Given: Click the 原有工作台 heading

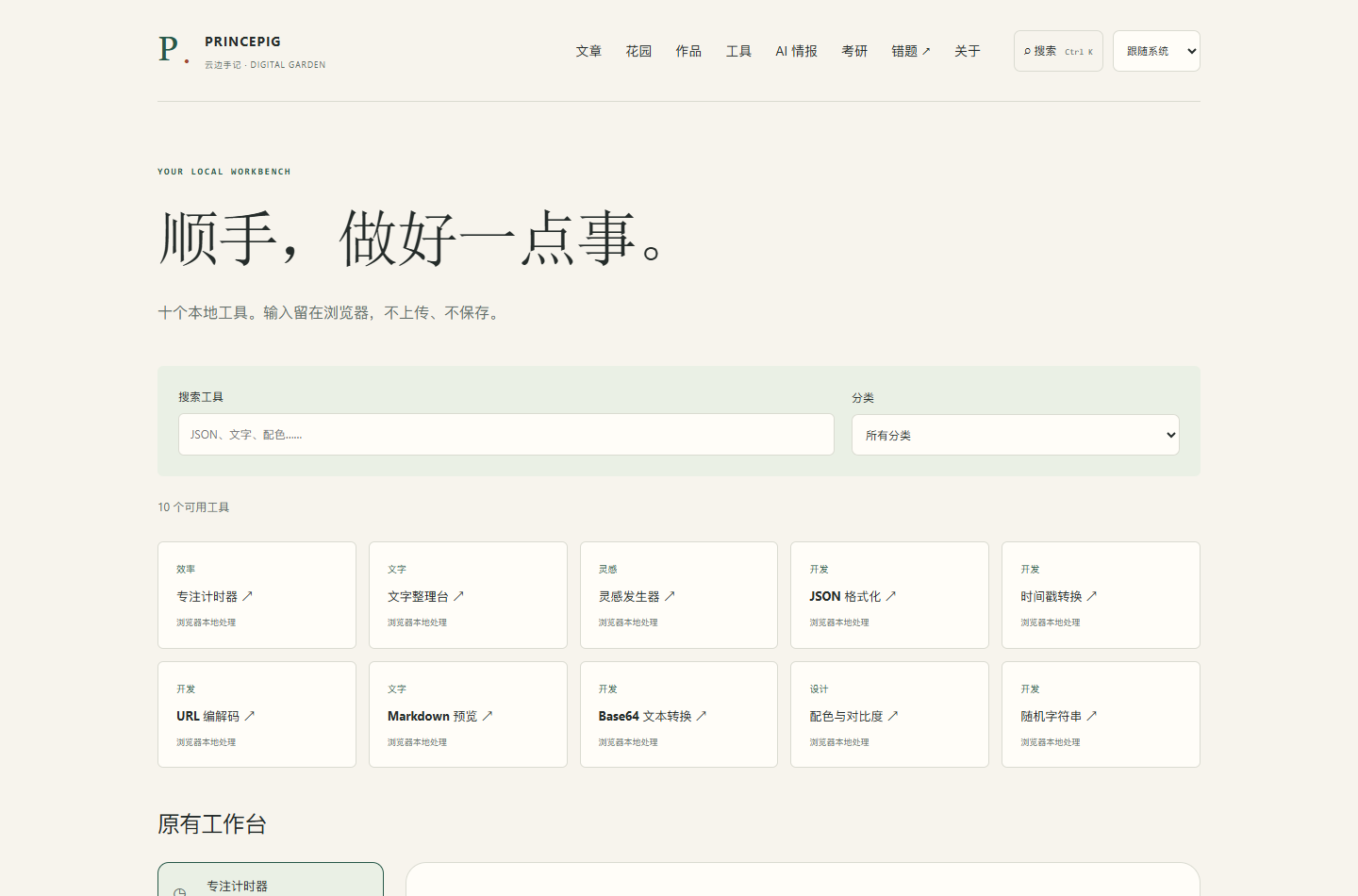Looking at the screenshot, I should (212, 824).
